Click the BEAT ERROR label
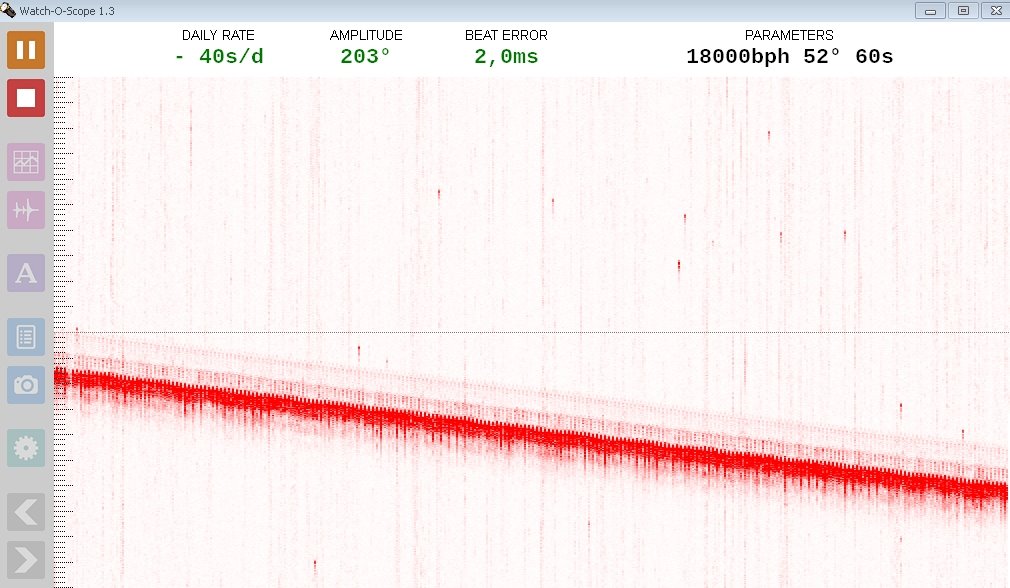 pos(506,35)
